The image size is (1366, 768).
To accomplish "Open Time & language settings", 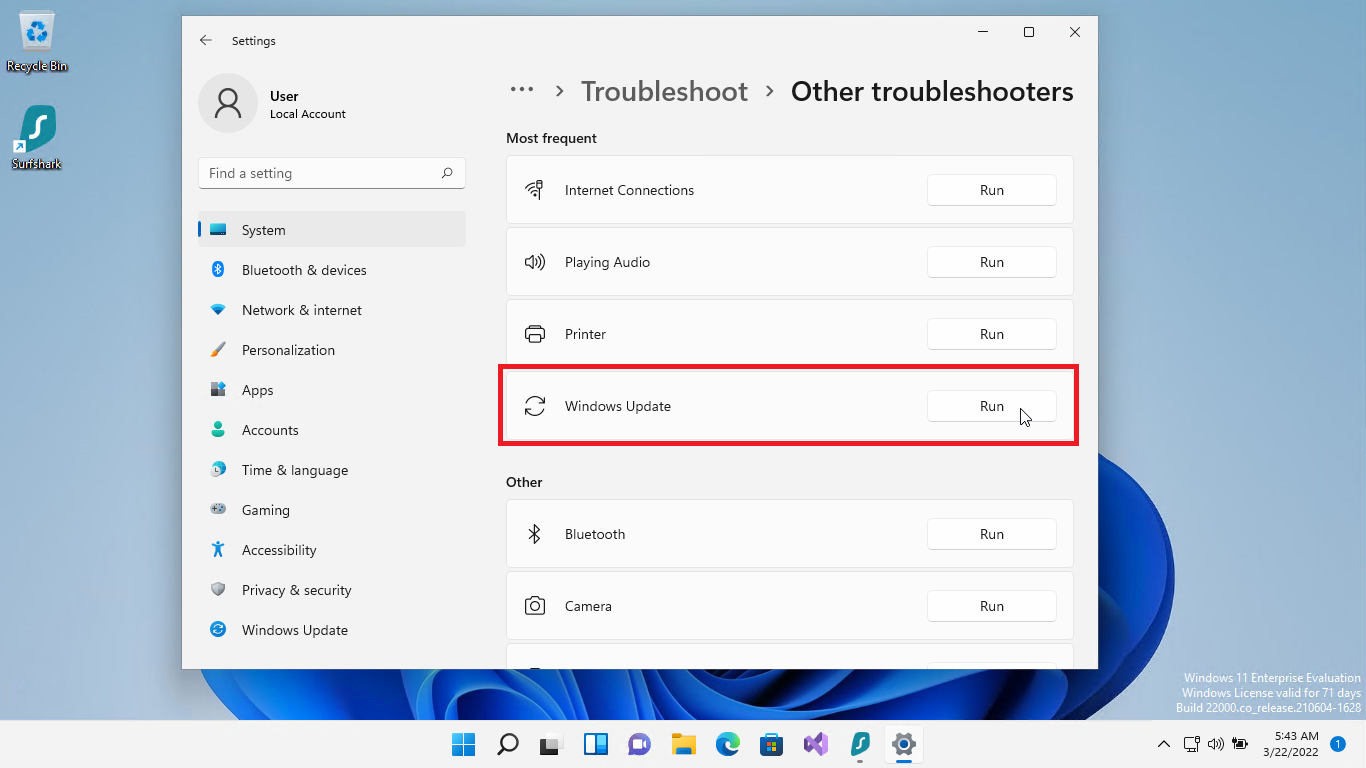I will (x=332, y=470).
